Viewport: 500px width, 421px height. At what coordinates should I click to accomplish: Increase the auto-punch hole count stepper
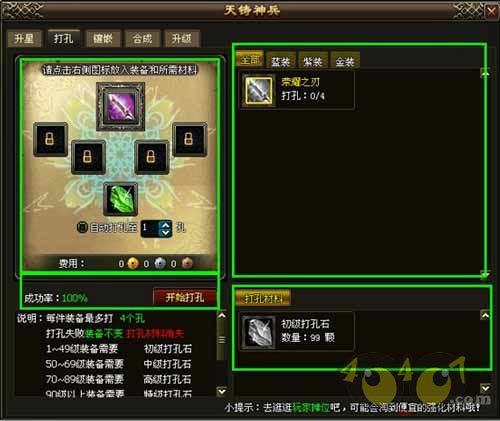pyautogui.click(x=166, y=225)
